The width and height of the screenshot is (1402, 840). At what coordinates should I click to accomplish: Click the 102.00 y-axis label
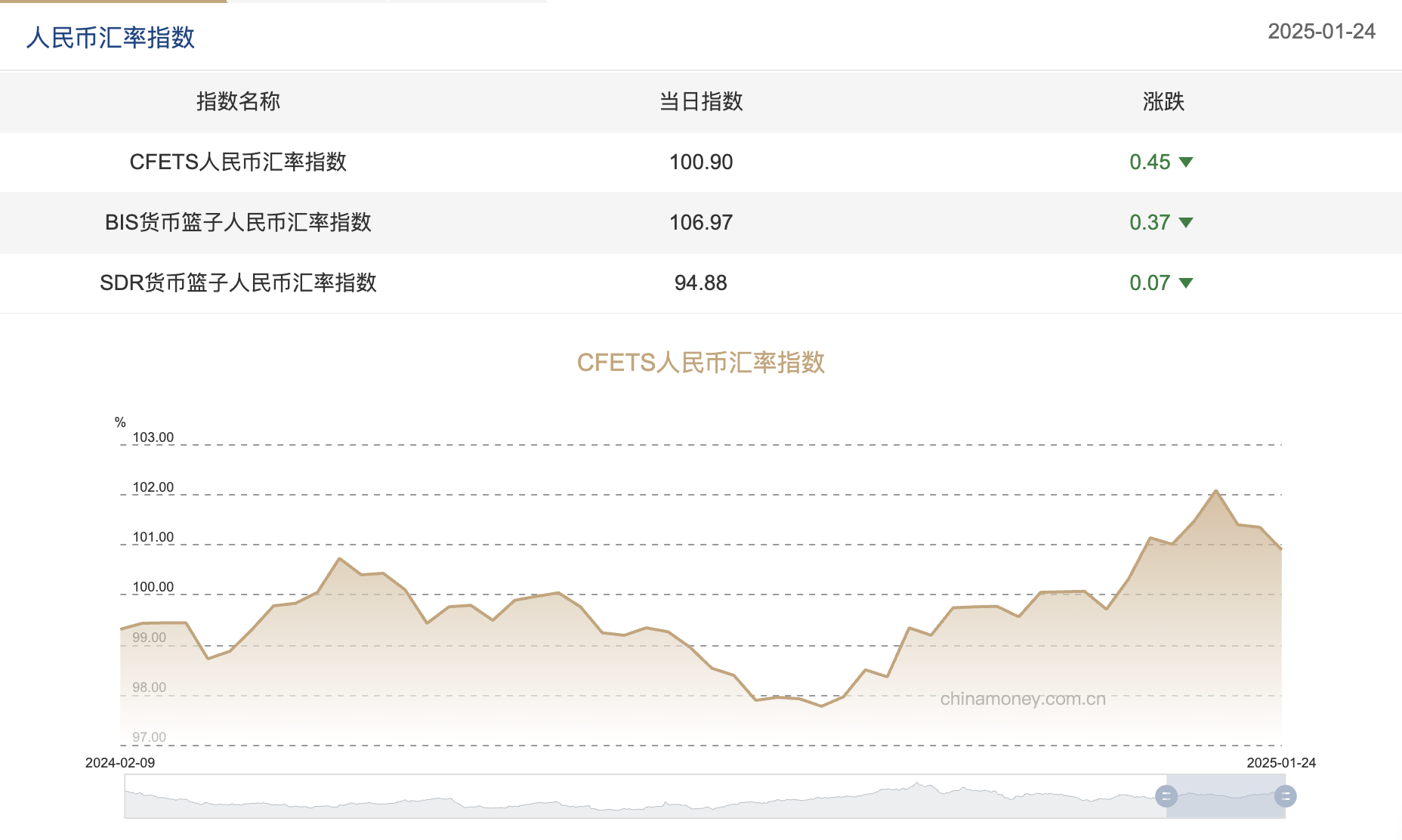point(153,487)
